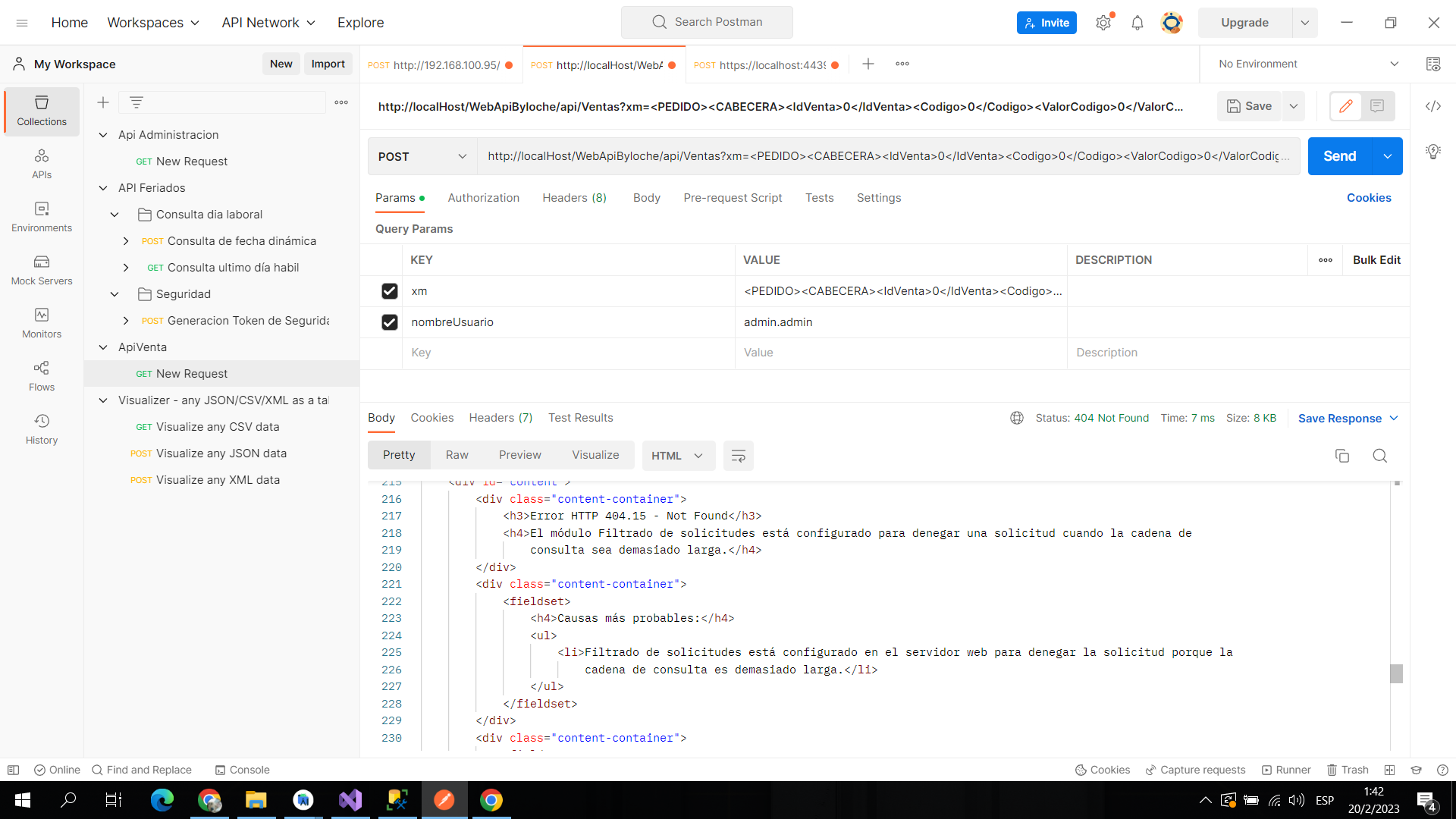
Task: Open the collections panel more options dots
Action: (x=341, y=102)
